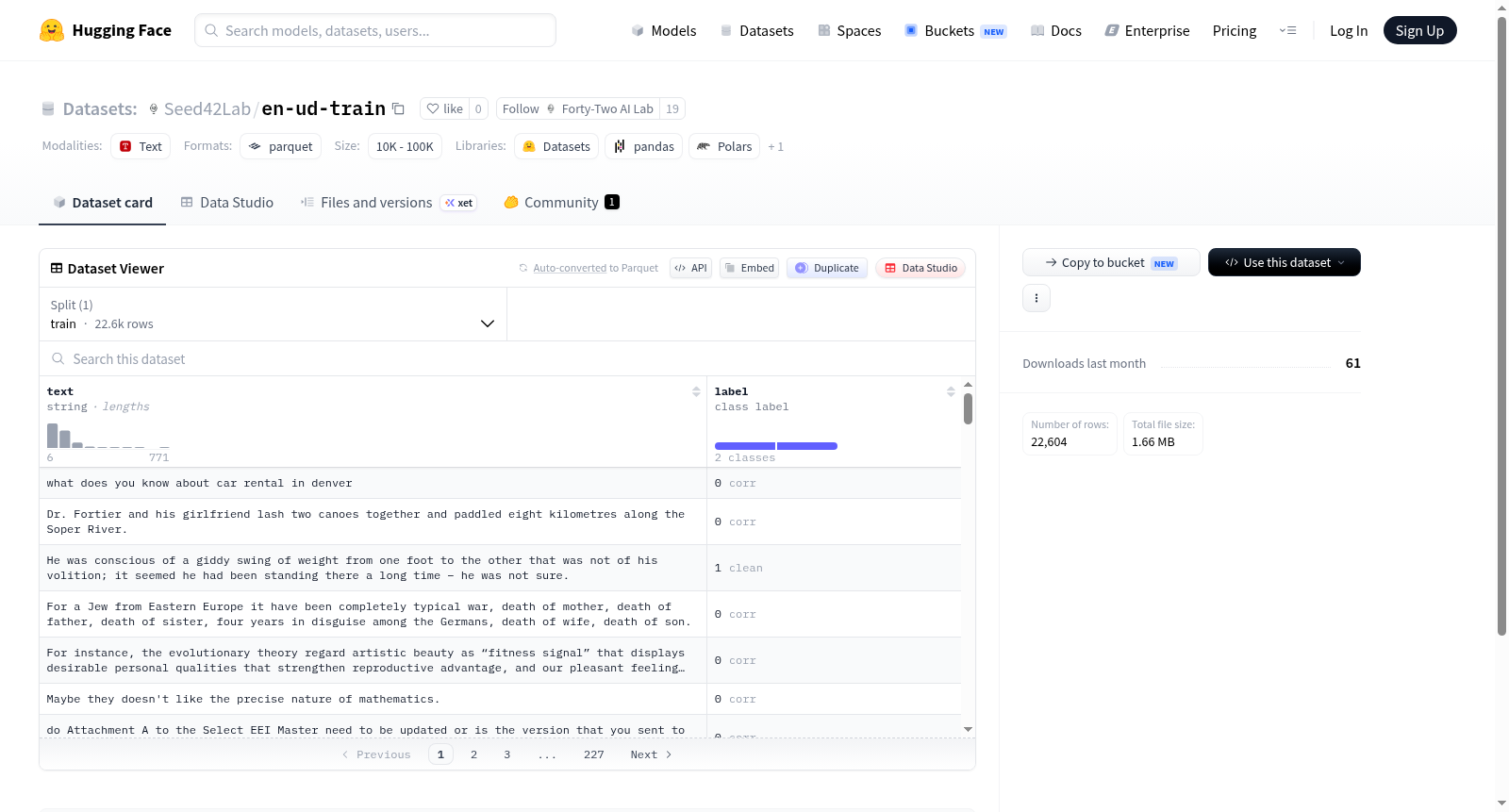Click the navigation overflow menu icon
The width and height of the screenshot is (1509, 812).
1287,30
